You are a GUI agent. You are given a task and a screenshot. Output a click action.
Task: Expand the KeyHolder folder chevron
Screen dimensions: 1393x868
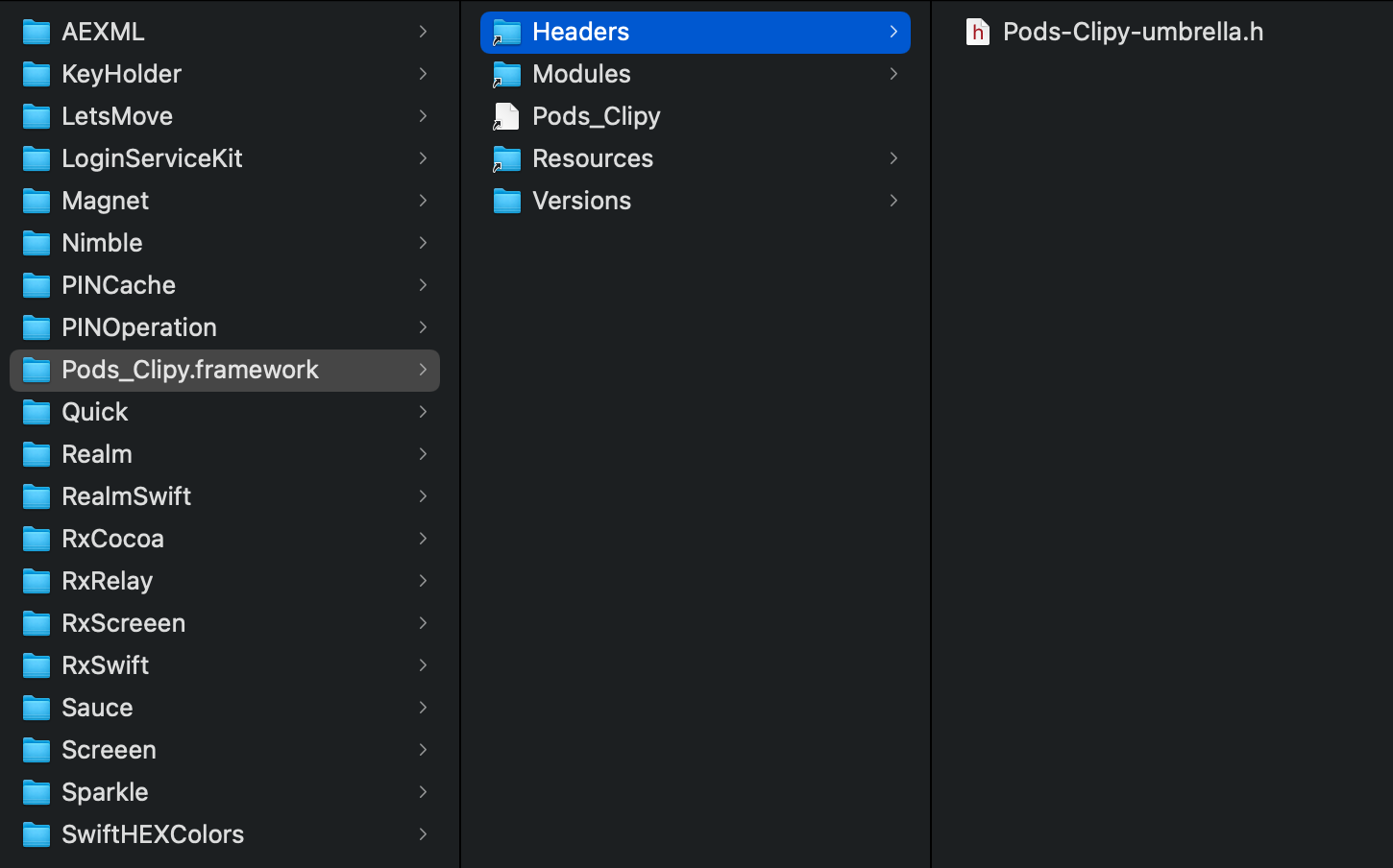[423, 74]
